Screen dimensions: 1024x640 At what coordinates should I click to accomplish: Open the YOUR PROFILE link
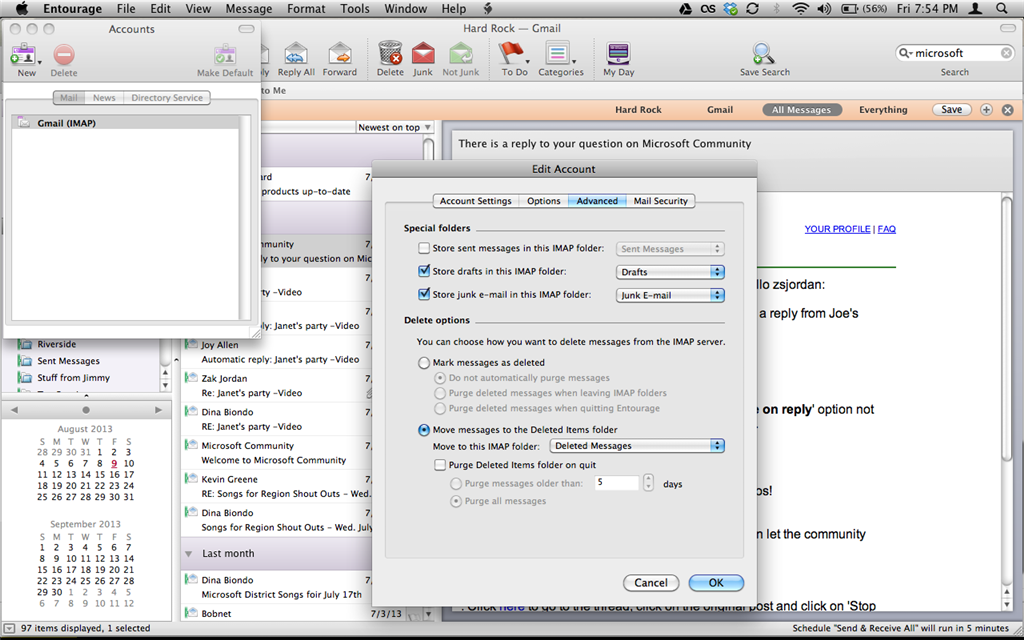click(x=837, y=229)
